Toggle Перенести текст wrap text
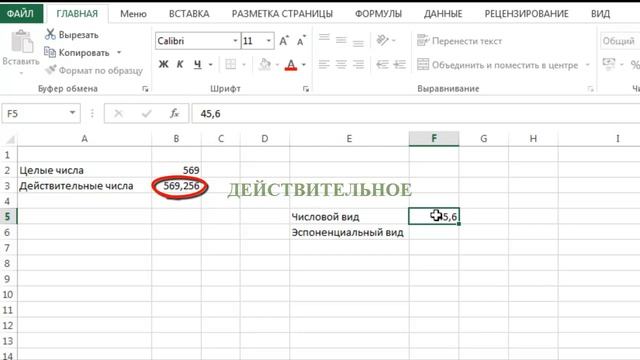 coord(460,41)
